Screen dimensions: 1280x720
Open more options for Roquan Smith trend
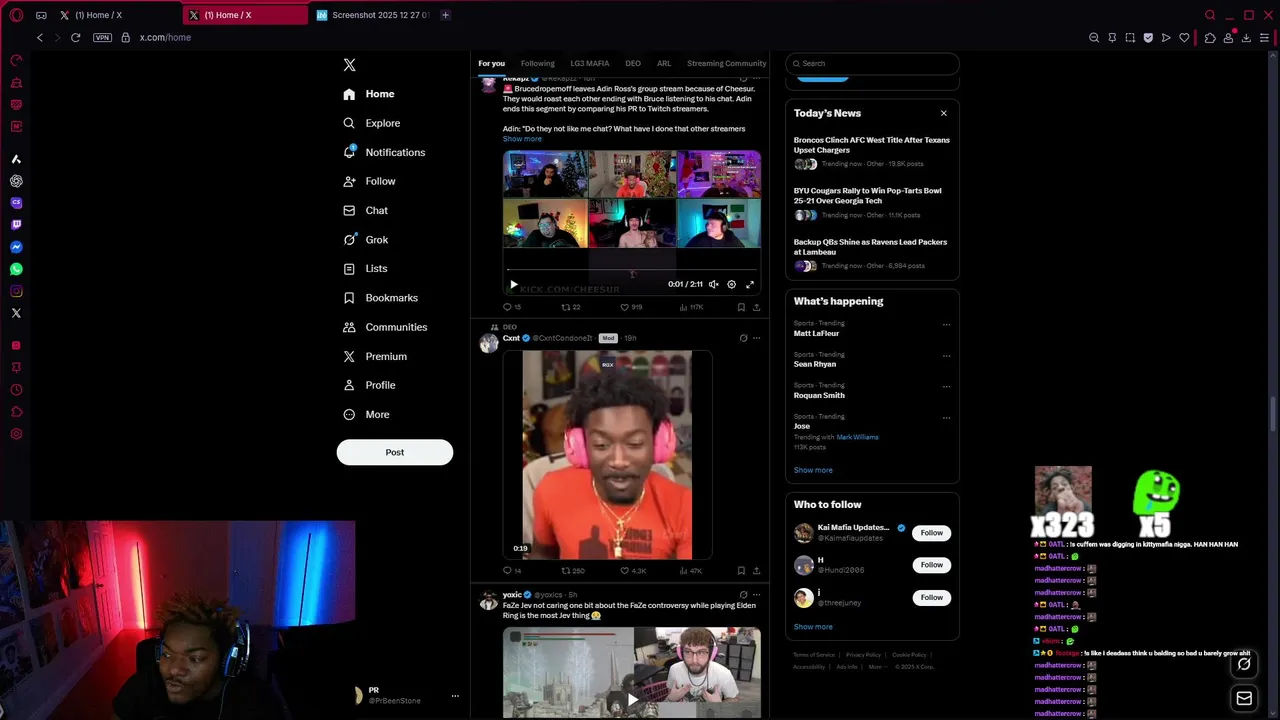(x=946, y=387)
